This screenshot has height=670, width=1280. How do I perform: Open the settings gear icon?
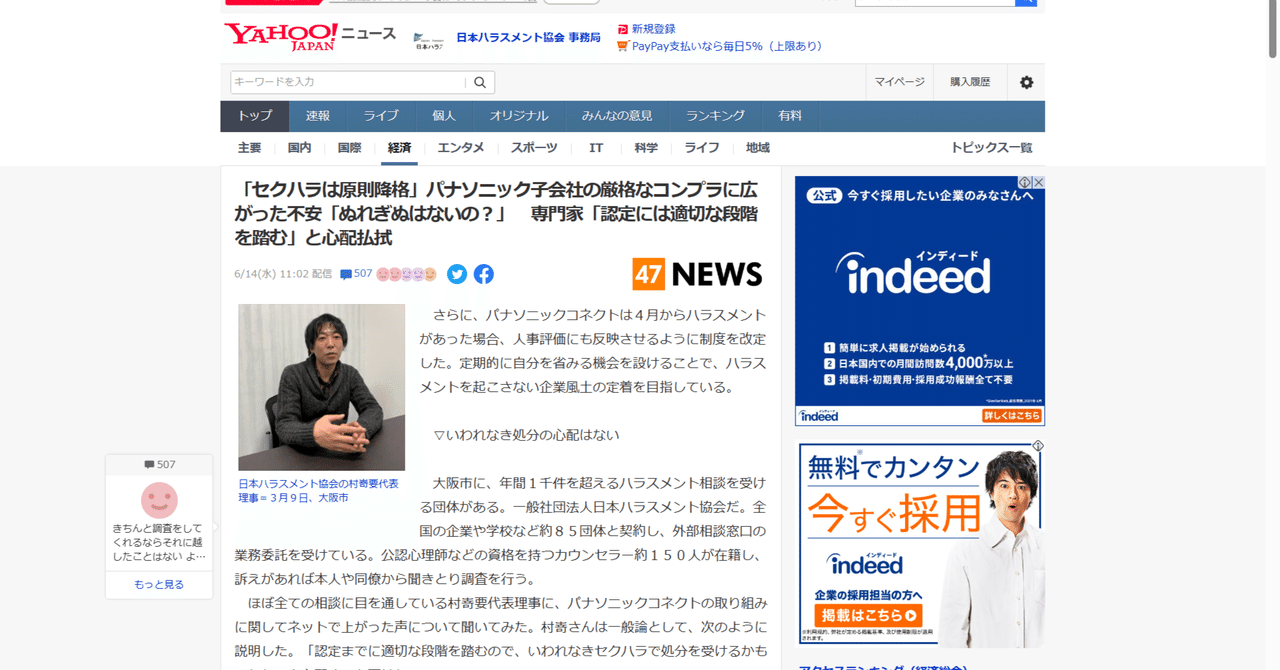1025,82
